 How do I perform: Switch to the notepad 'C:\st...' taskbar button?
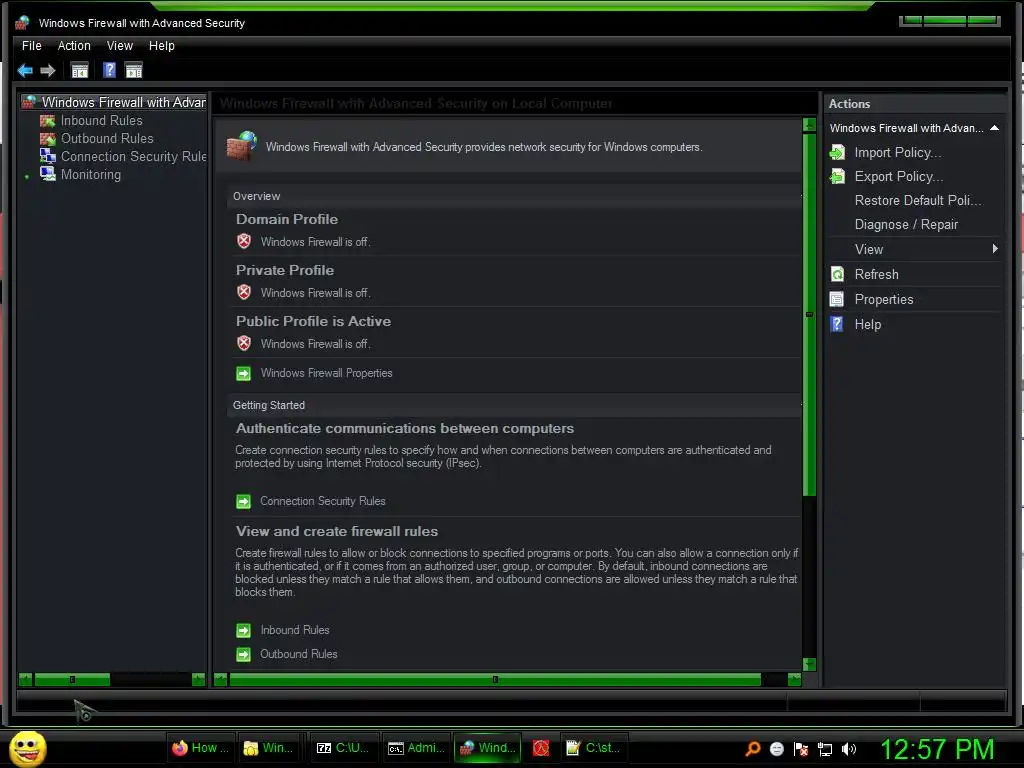click(593, 748)
